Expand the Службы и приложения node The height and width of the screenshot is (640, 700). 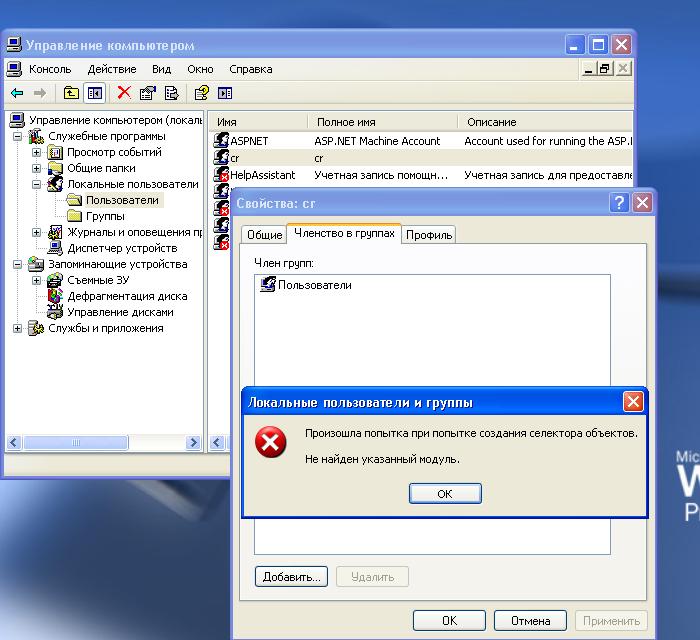point(17,328)
